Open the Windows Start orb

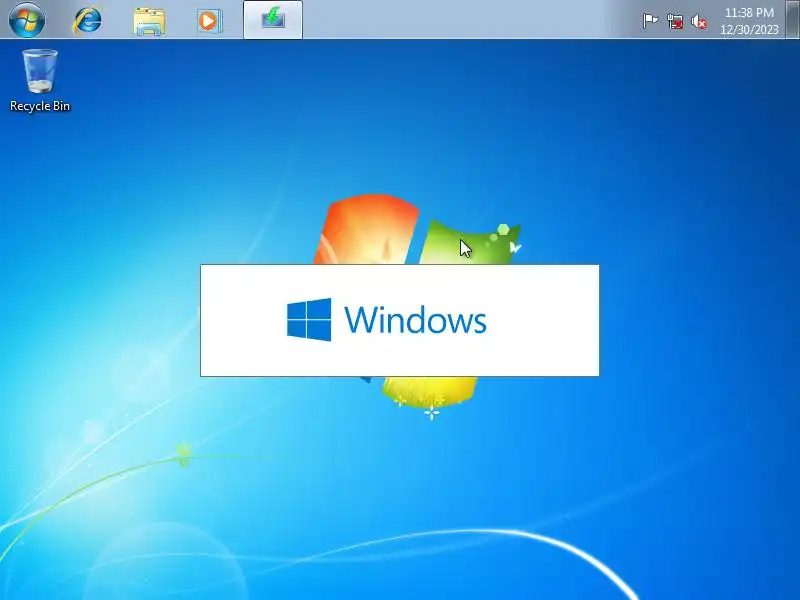27,19
